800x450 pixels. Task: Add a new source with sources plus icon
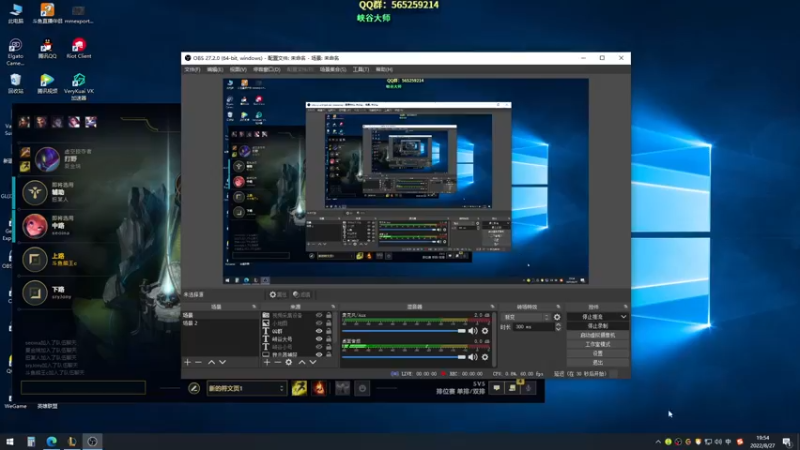pos(267,362)
